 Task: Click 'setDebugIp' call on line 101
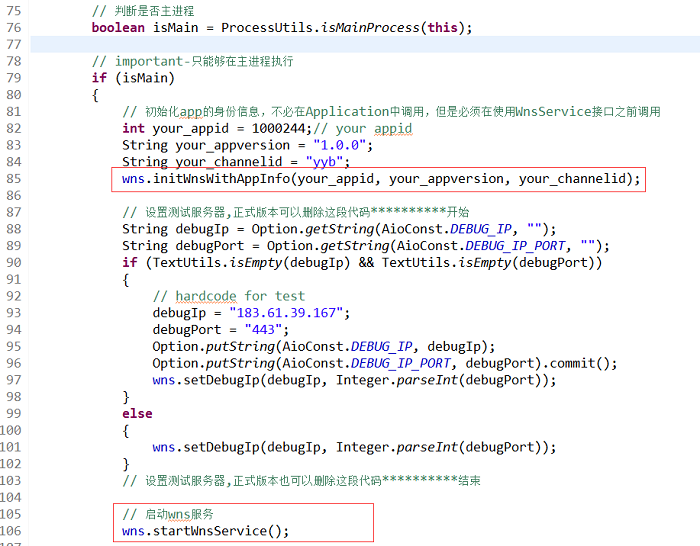[221, 447]
